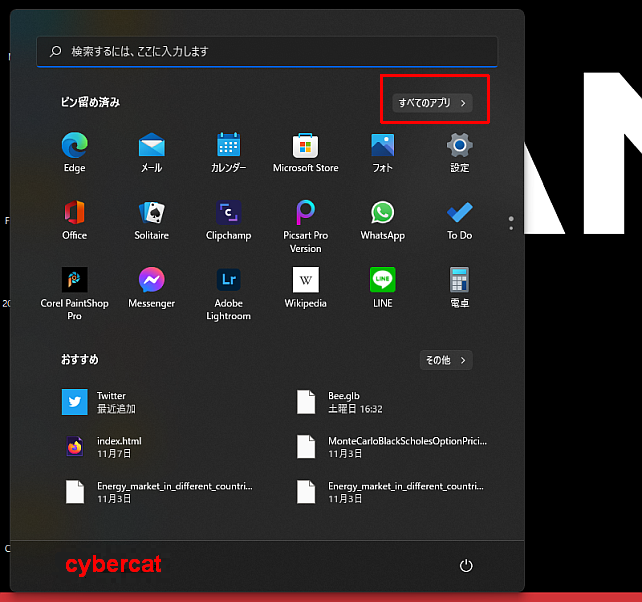The height and width of the screenshot is (602, 642).
Task: Launch the Office app
Action: [x=75, y=220]
